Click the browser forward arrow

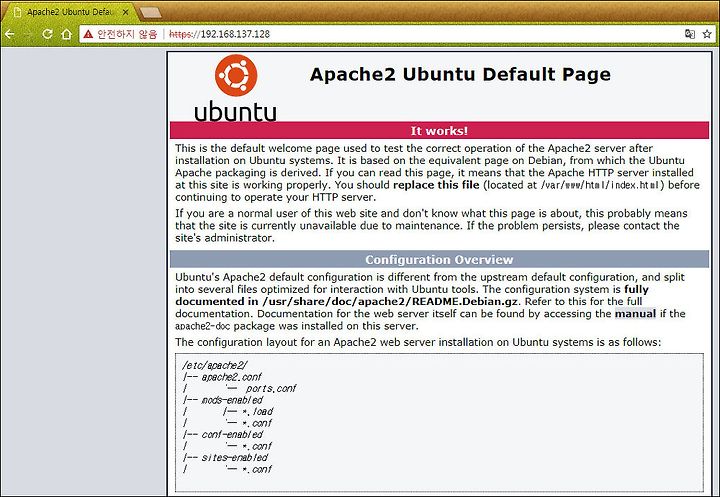(28, 34)
